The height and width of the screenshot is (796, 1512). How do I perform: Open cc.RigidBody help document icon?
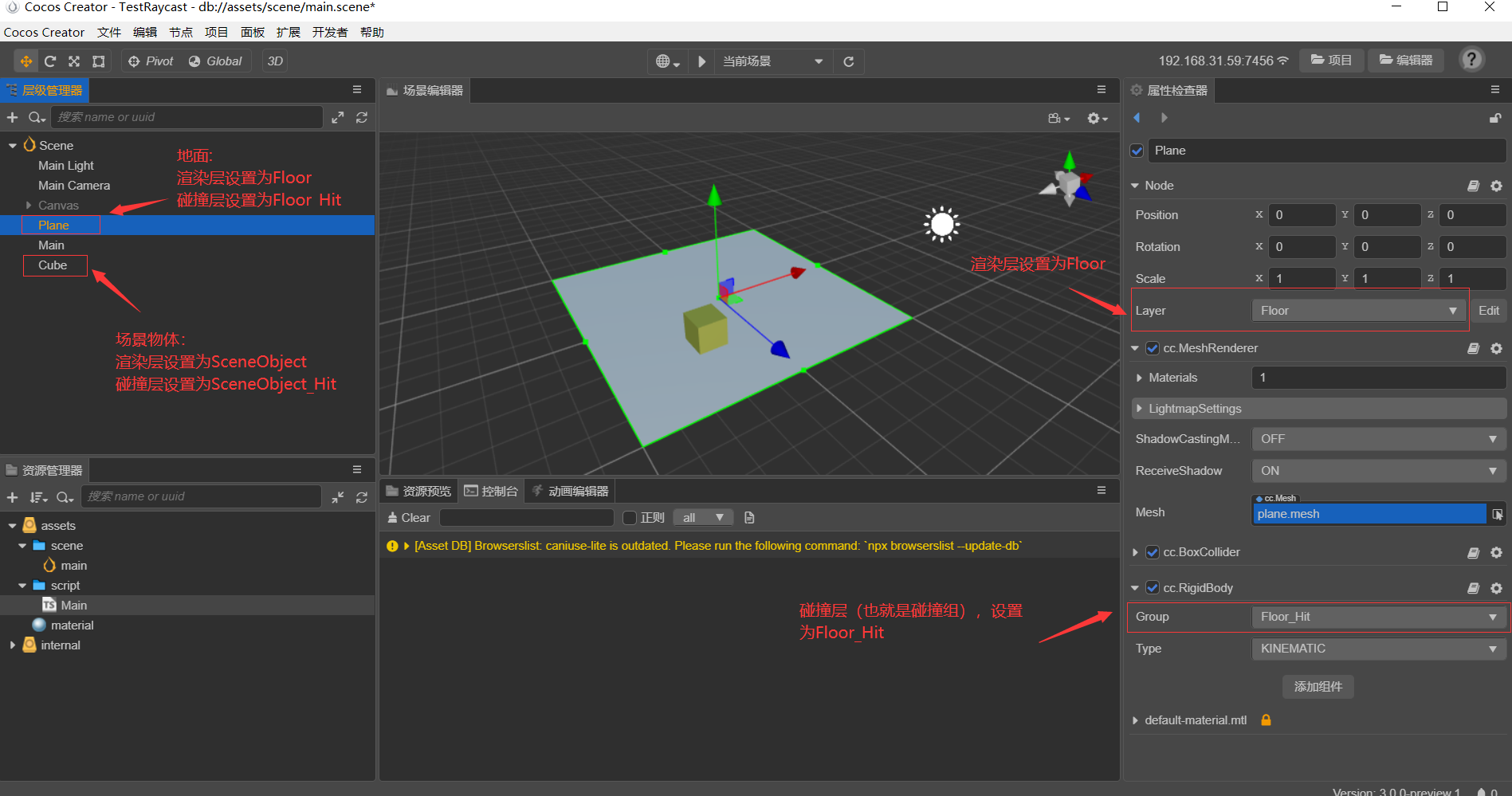tap(1473, 588)
